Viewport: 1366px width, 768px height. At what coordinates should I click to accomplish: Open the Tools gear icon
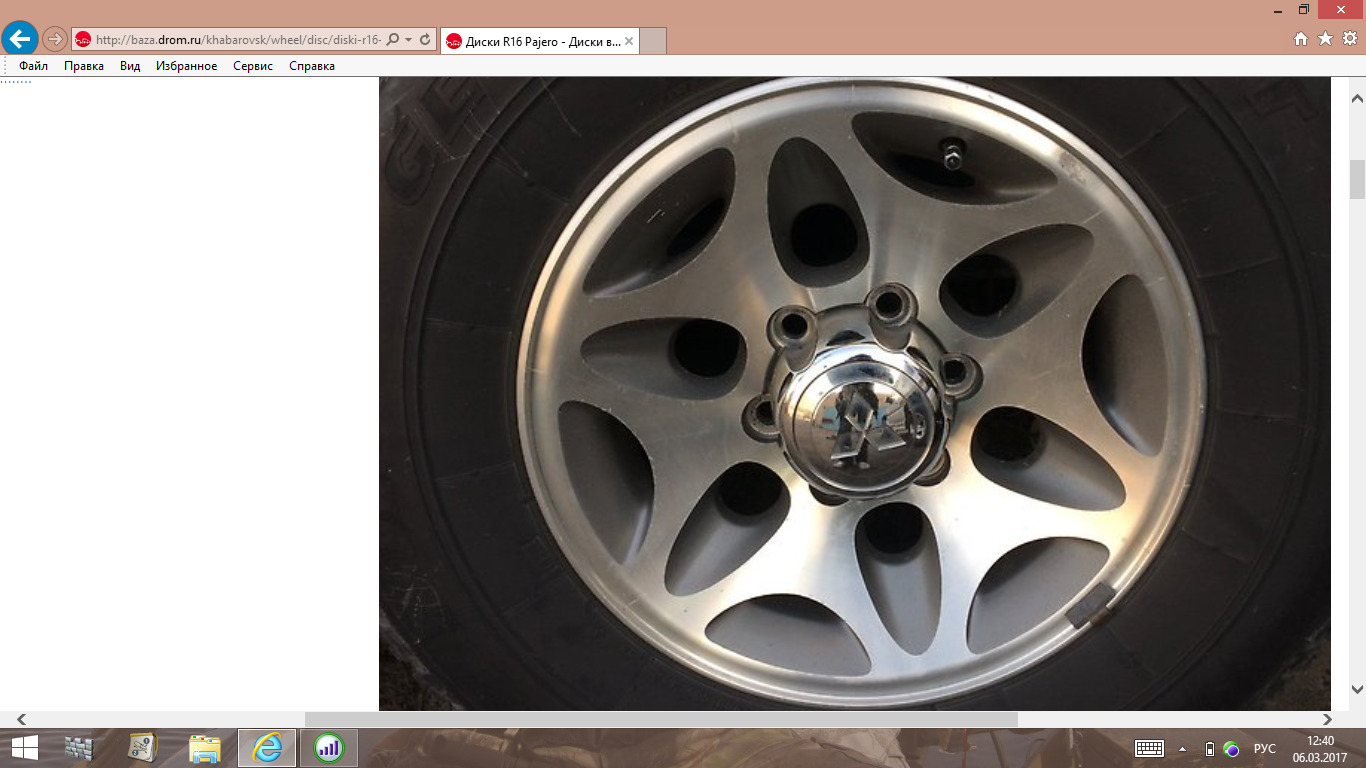coord(1349,39)
